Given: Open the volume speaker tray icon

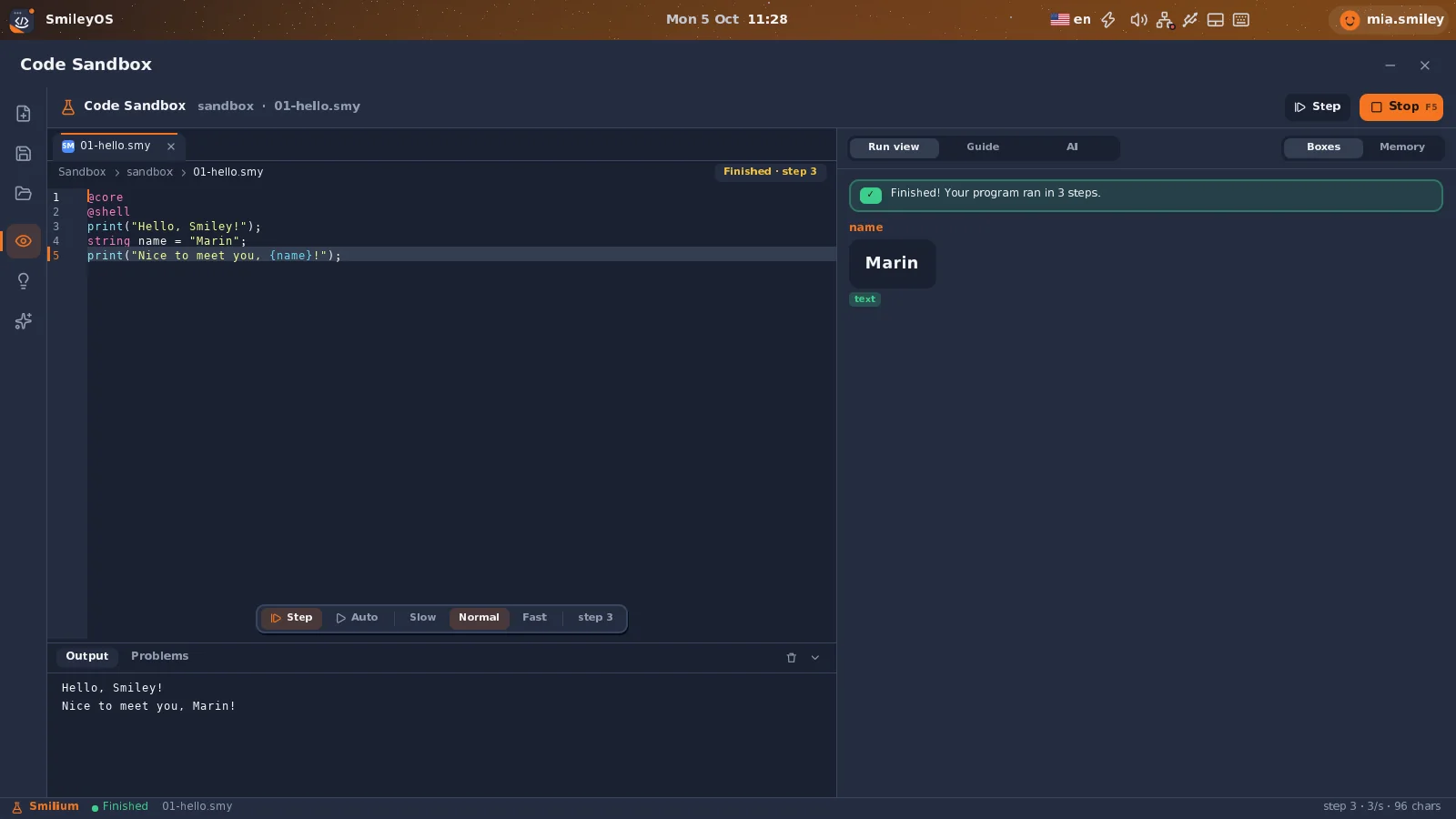Looking at the screenshot, I should tap(1138, 20).
